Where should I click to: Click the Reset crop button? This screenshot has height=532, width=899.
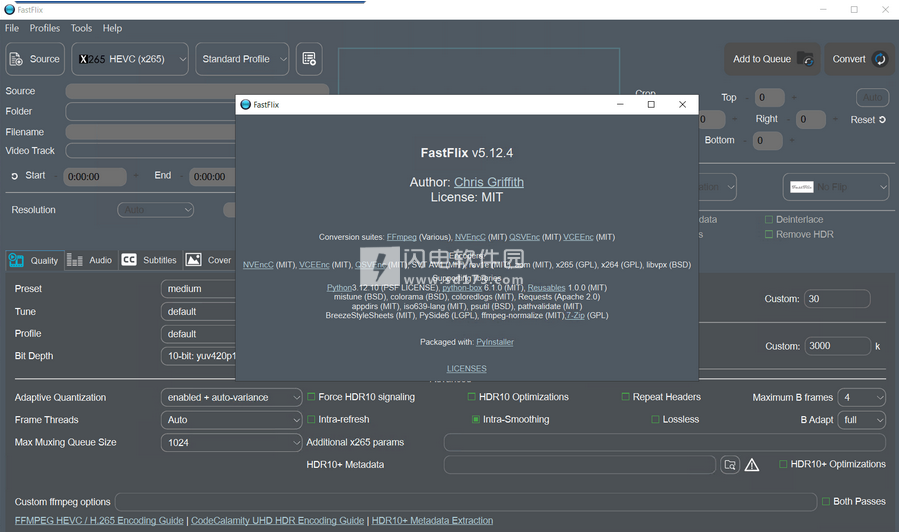coord(868,120)
